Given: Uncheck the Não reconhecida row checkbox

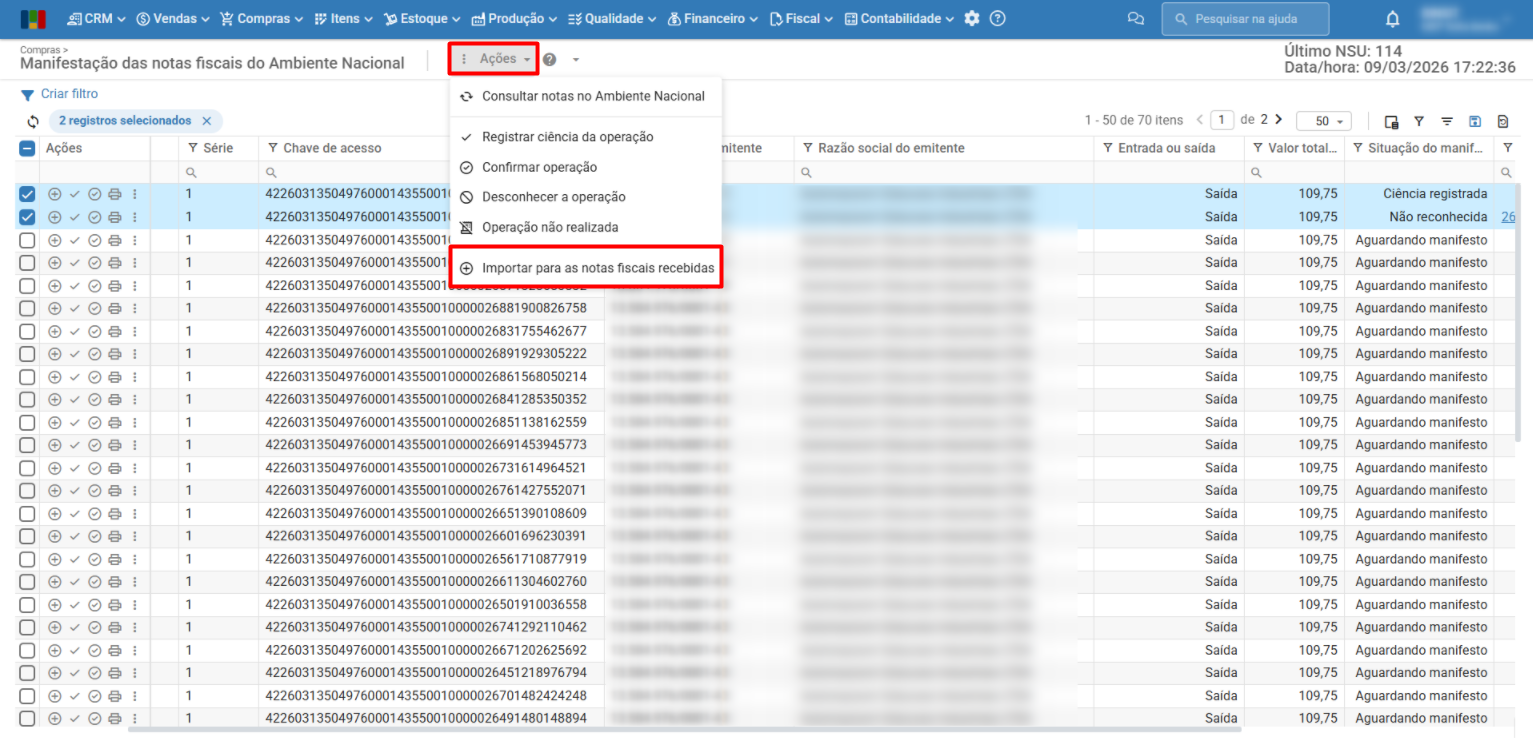Looking at the screenshot, I should tap(27, 217).
